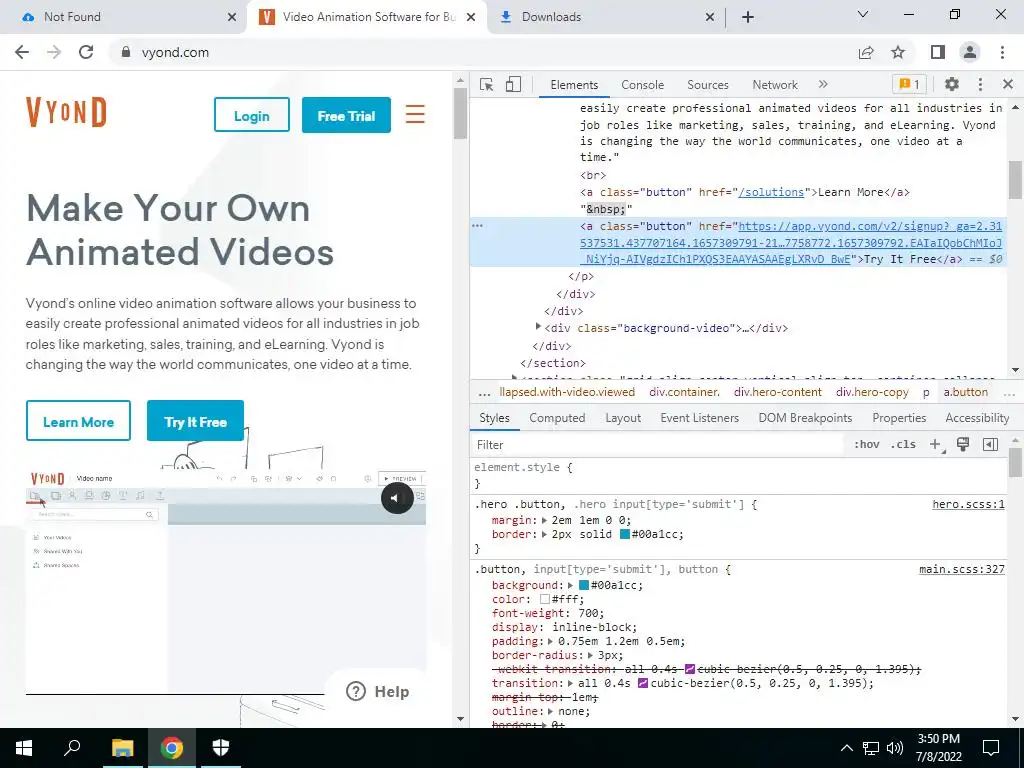Open the Vyond hamburger menu
This screenshot has height=768, width=1024.
[415, 114]
